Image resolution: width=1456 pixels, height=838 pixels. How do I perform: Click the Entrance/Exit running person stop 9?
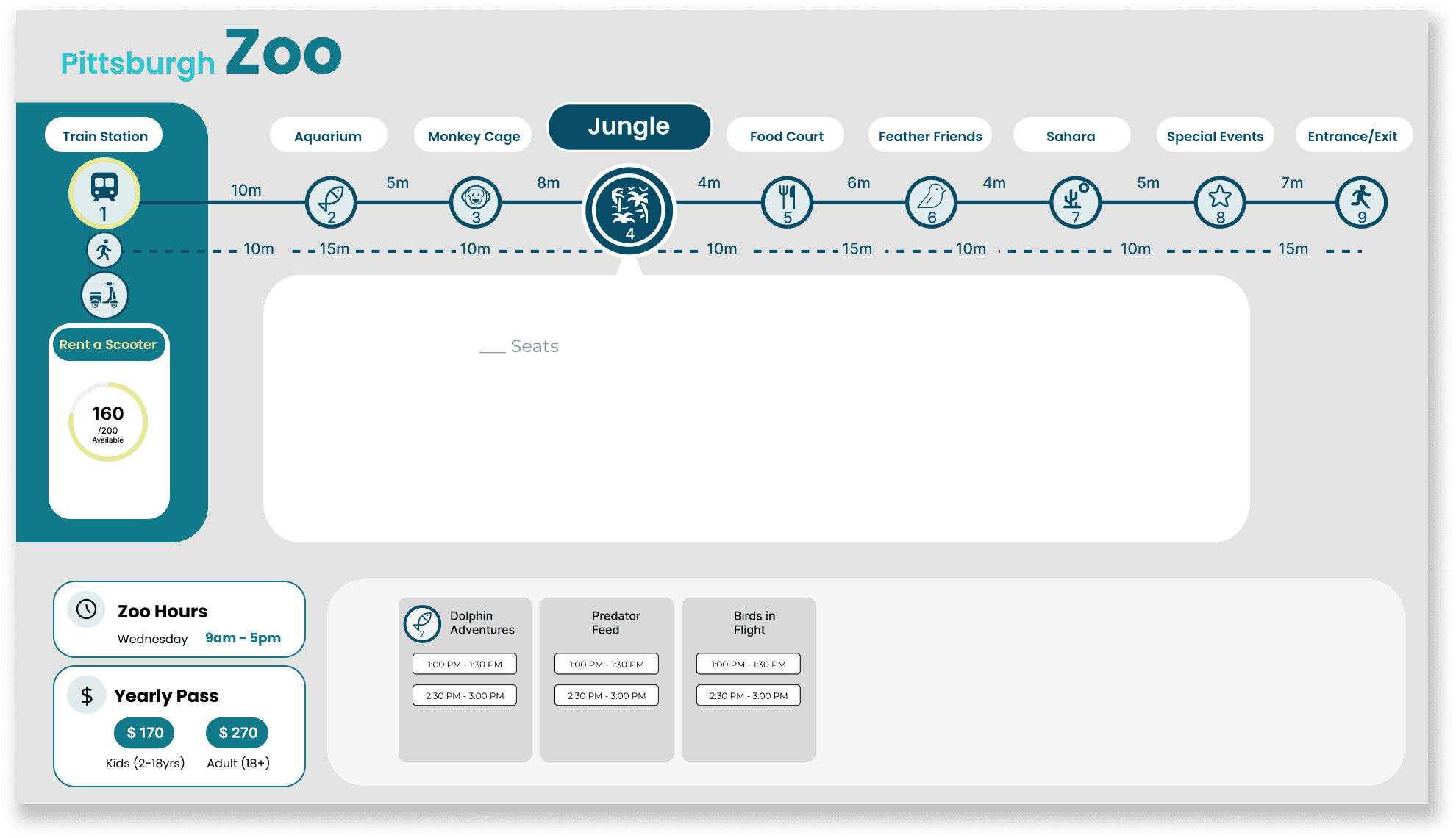click(x=1362, y=202)
